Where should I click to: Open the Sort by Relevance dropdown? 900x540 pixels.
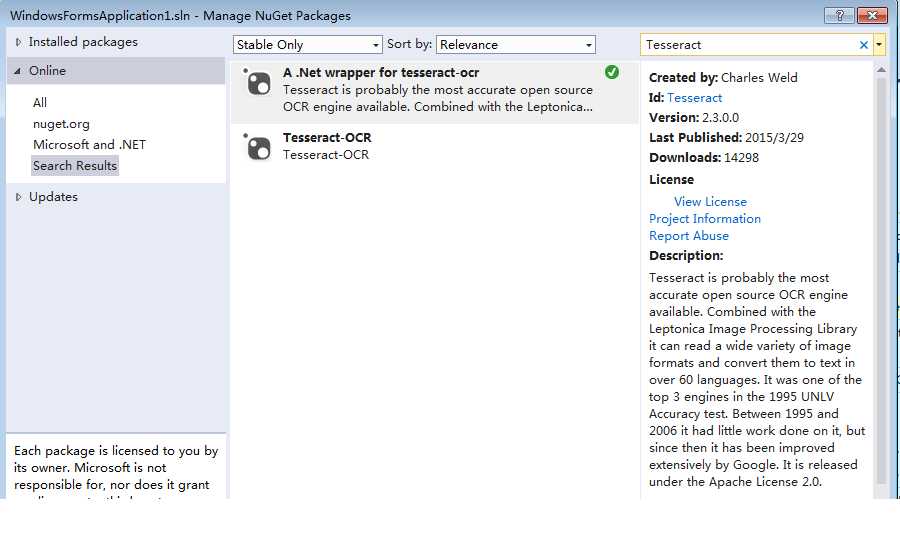click(515, 45)
